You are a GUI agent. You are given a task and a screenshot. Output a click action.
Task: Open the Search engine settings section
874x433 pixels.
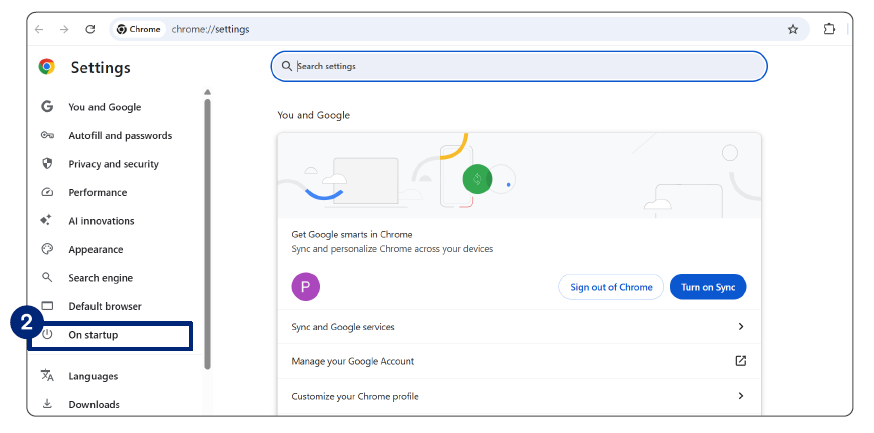(x=100, y=278)
